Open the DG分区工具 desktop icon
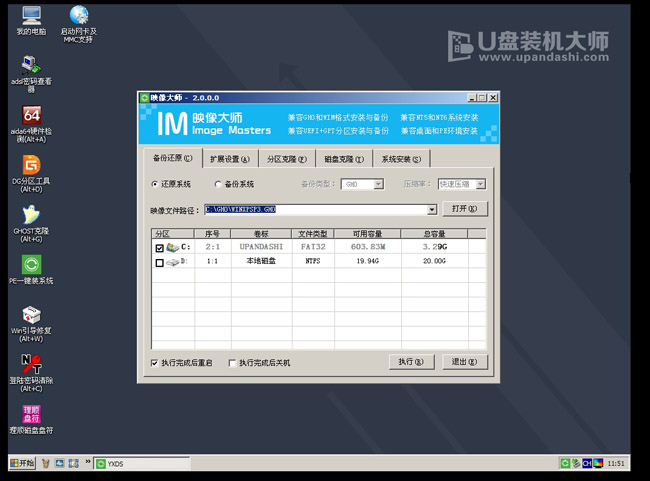The height and width of the screenshot is (481, 650). pyautogui.click(x=32, y=174)
